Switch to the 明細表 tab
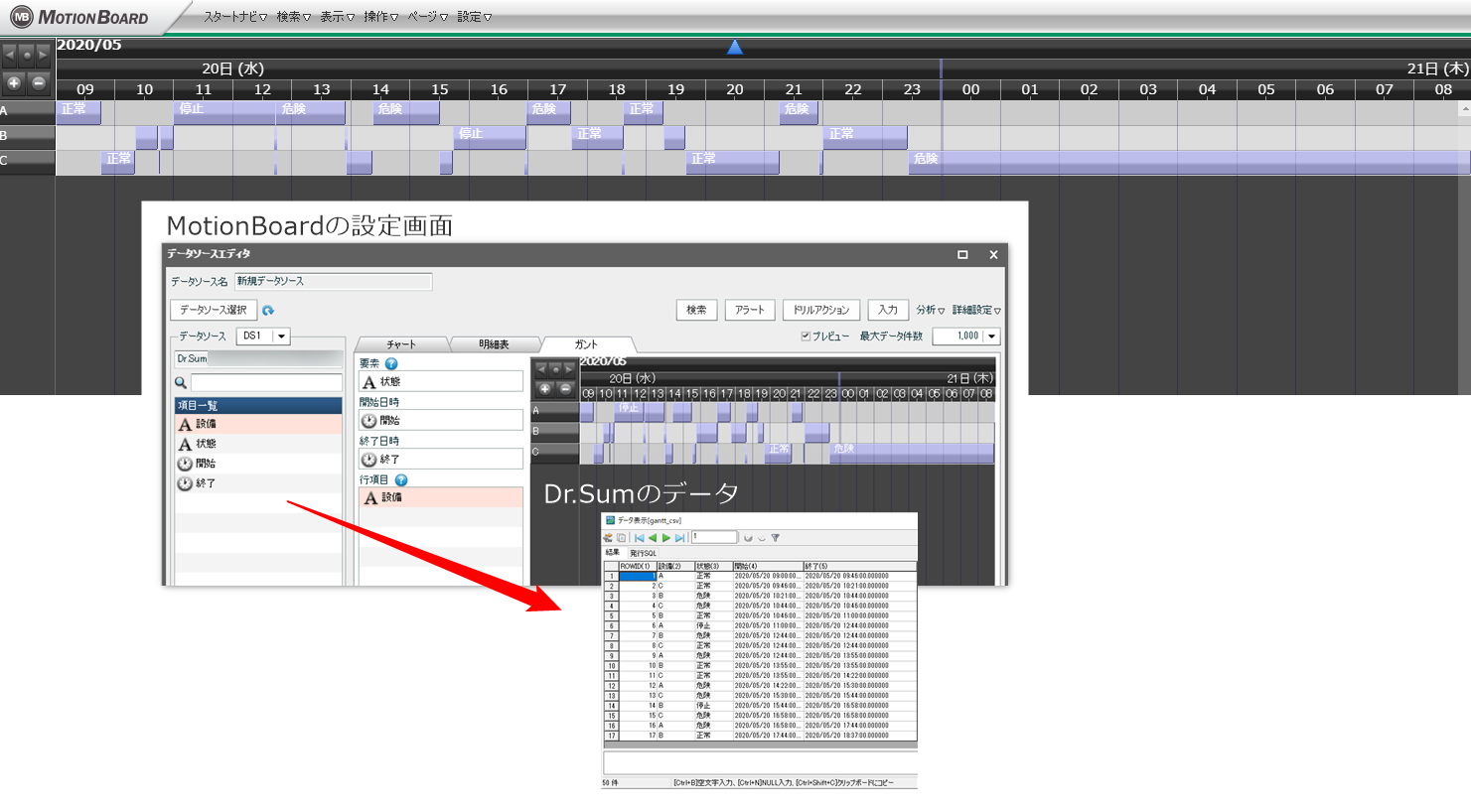The width and height of the screenshot is (1471, 812). (x=494, y=344)
